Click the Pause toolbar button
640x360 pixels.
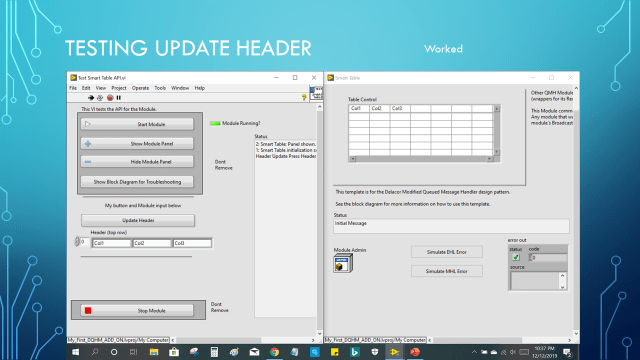click(119, 98)
